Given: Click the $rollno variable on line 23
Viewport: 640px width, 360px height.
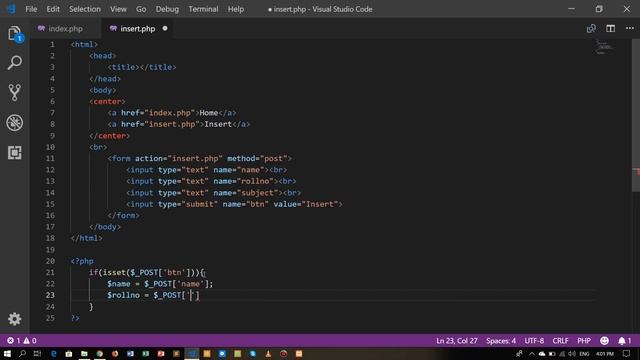Looking at the screenshot, I should (x=123, y=295).
